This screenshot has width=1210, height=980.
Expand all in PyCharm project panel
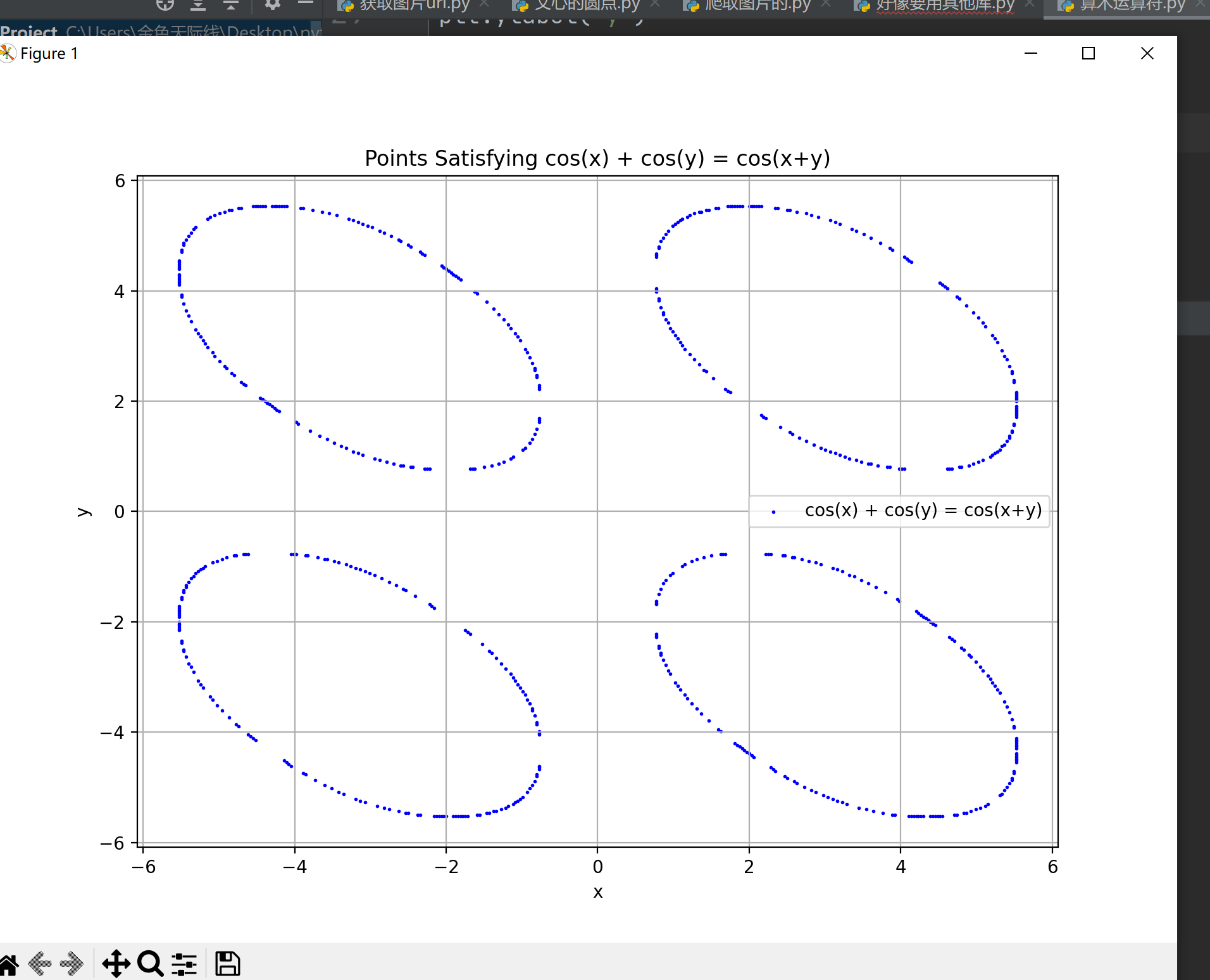[198, 4]
